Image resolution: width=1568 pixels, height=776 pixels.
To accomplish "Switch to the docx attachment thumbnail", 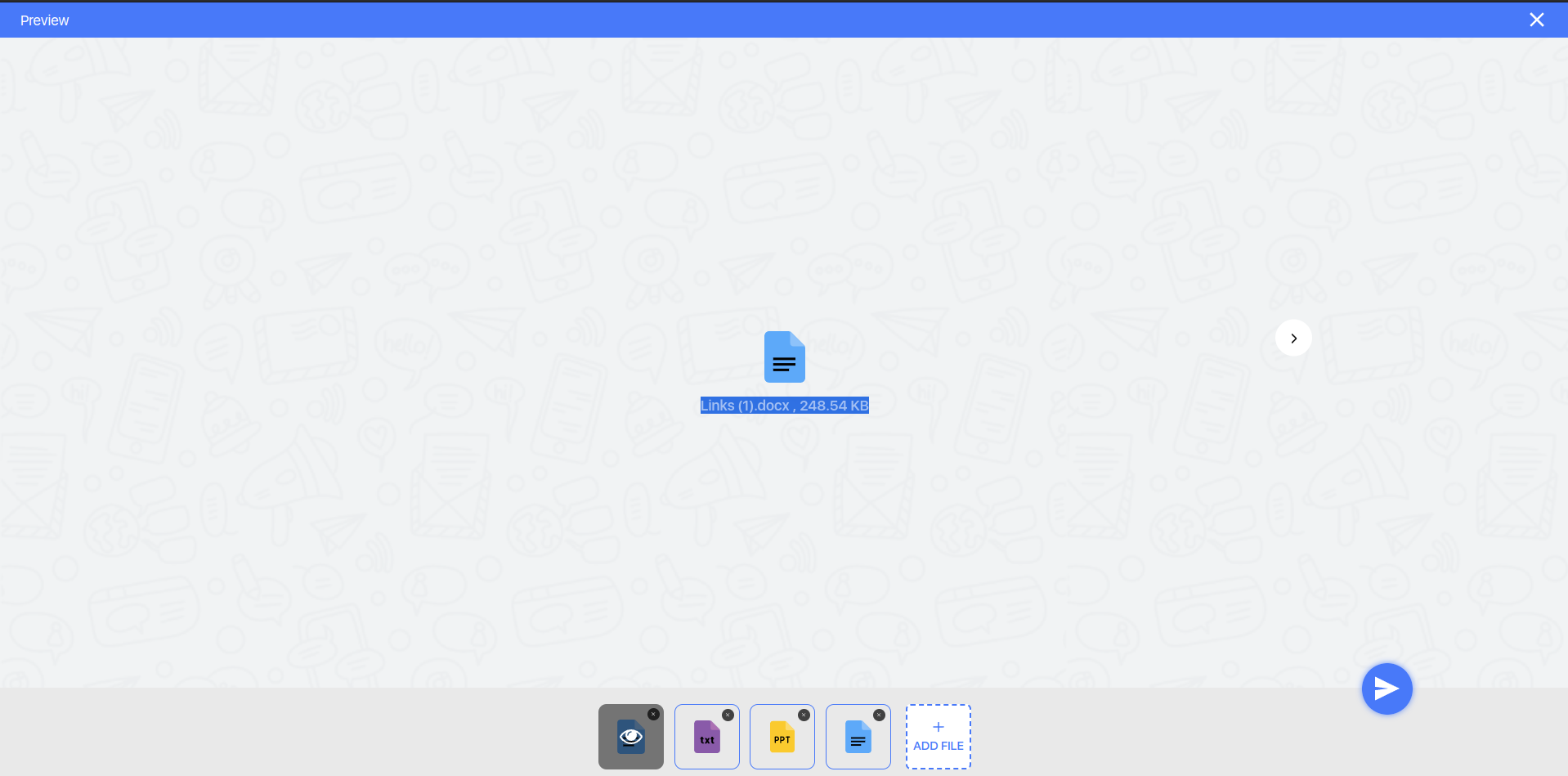I will click(x=857, y=737).
